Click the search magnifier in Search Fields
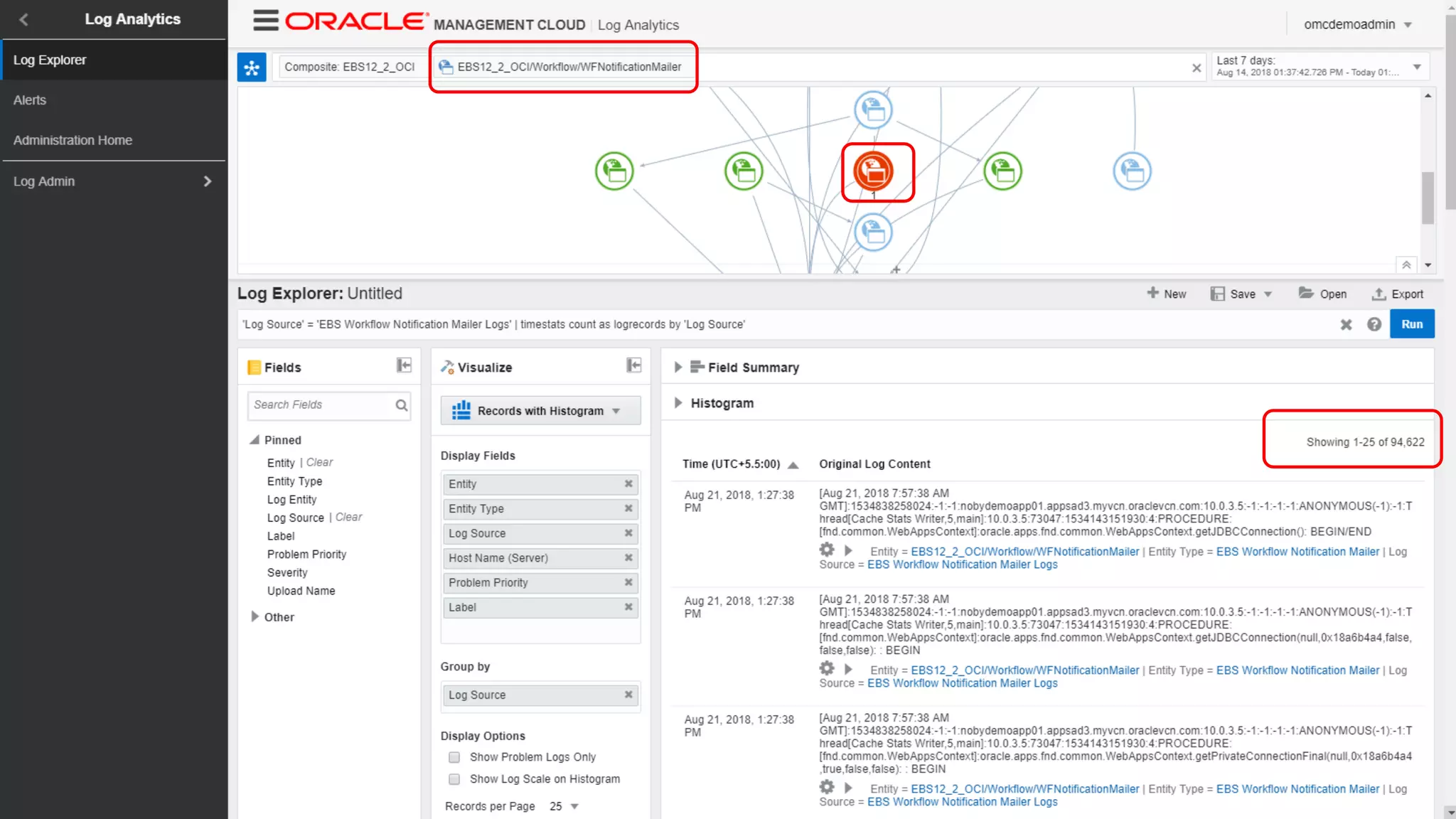This screenshot has height=819, width=1456. (402, 405)
